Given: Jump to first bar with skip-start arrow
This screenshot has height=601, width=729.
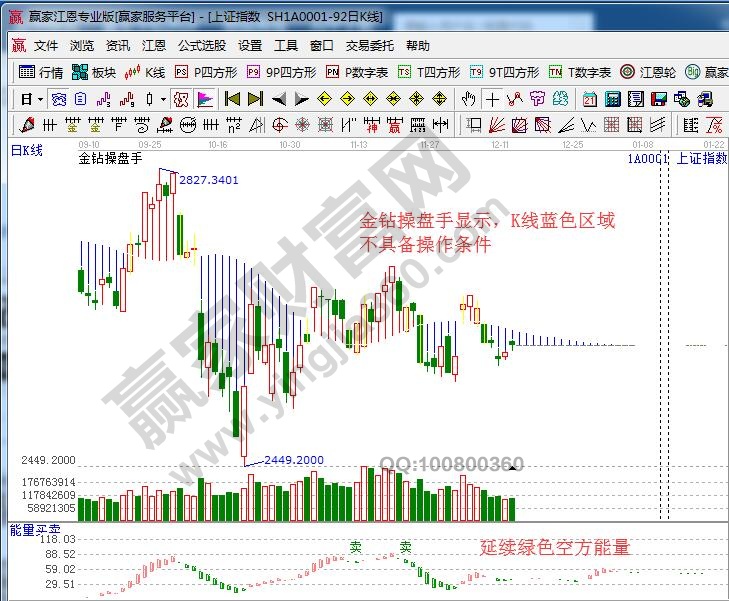Looking at the screenshot, I should [x=232, y=99].
